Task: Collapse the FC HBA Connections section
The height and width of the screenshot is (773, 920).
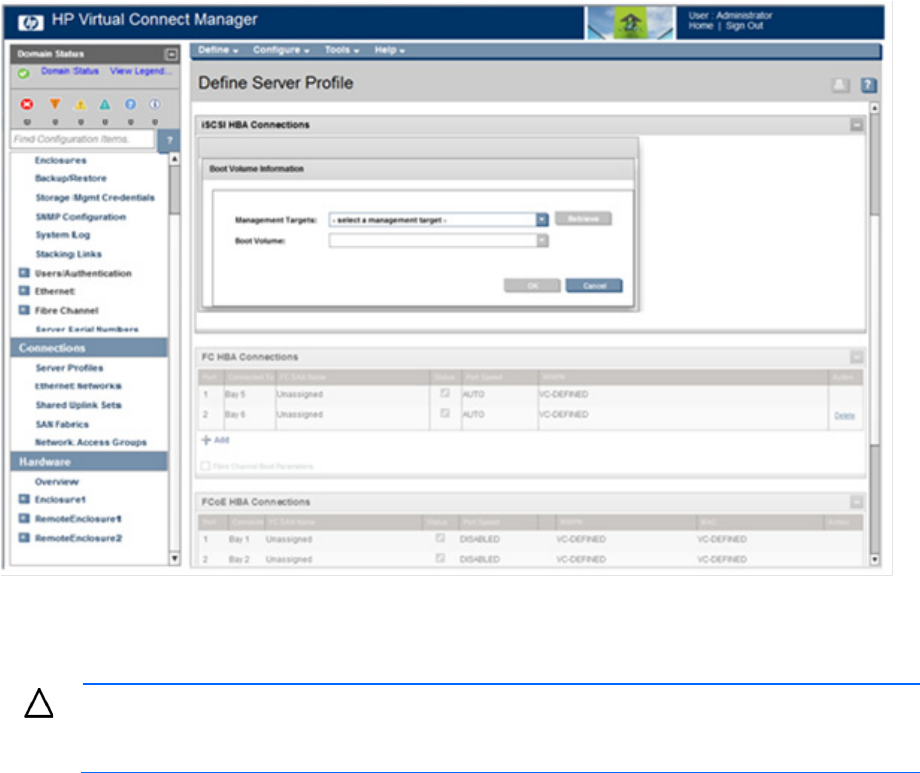Action: 857,357
